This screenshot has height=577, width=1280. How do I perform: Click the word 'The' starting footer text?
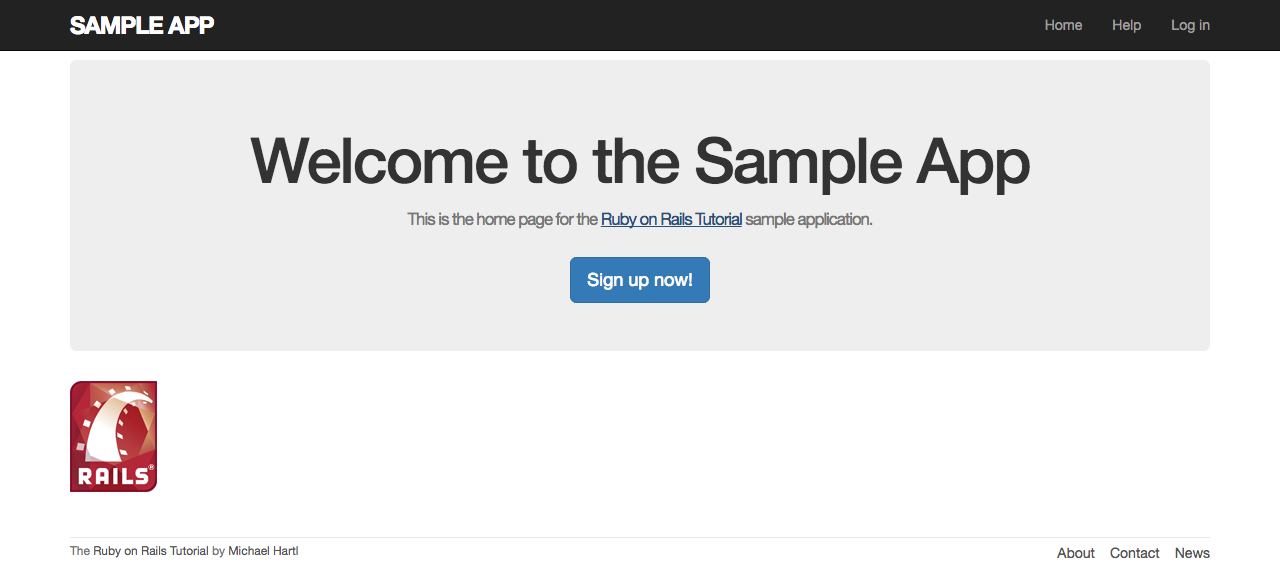pos(80,551)
